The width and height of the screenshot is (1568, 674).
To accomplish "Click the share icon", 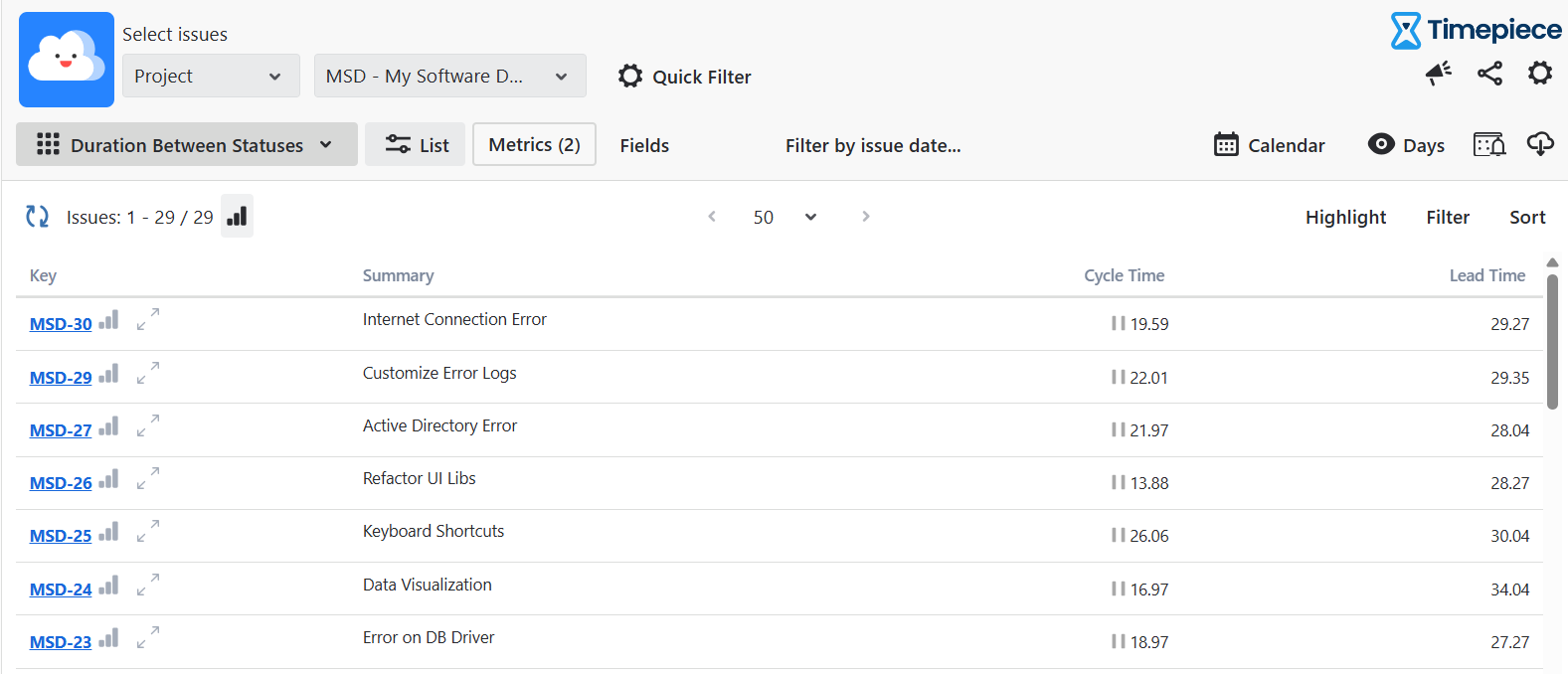I will (1489, 73).
